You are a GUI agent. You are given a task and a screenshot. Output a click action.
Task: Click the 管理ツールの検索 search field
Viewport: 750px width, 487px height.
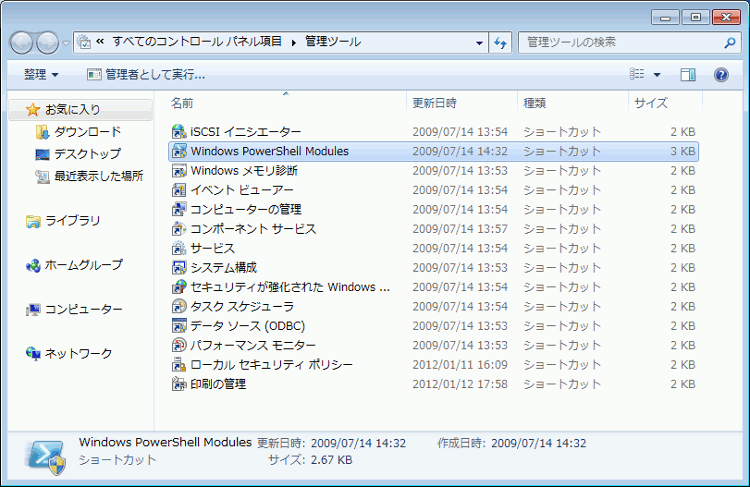tap(620, 42)
